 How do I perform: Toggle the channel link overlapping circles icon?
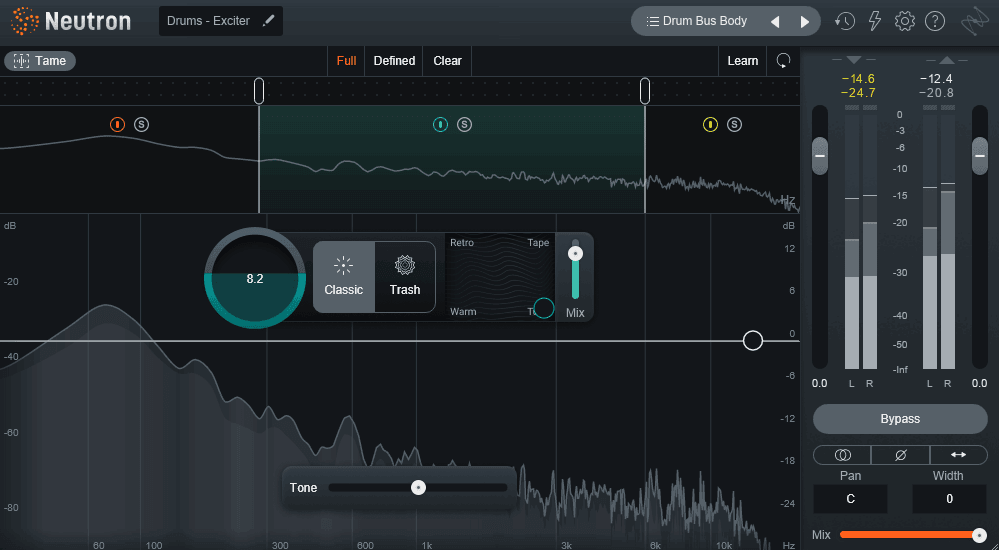[842, 454]
